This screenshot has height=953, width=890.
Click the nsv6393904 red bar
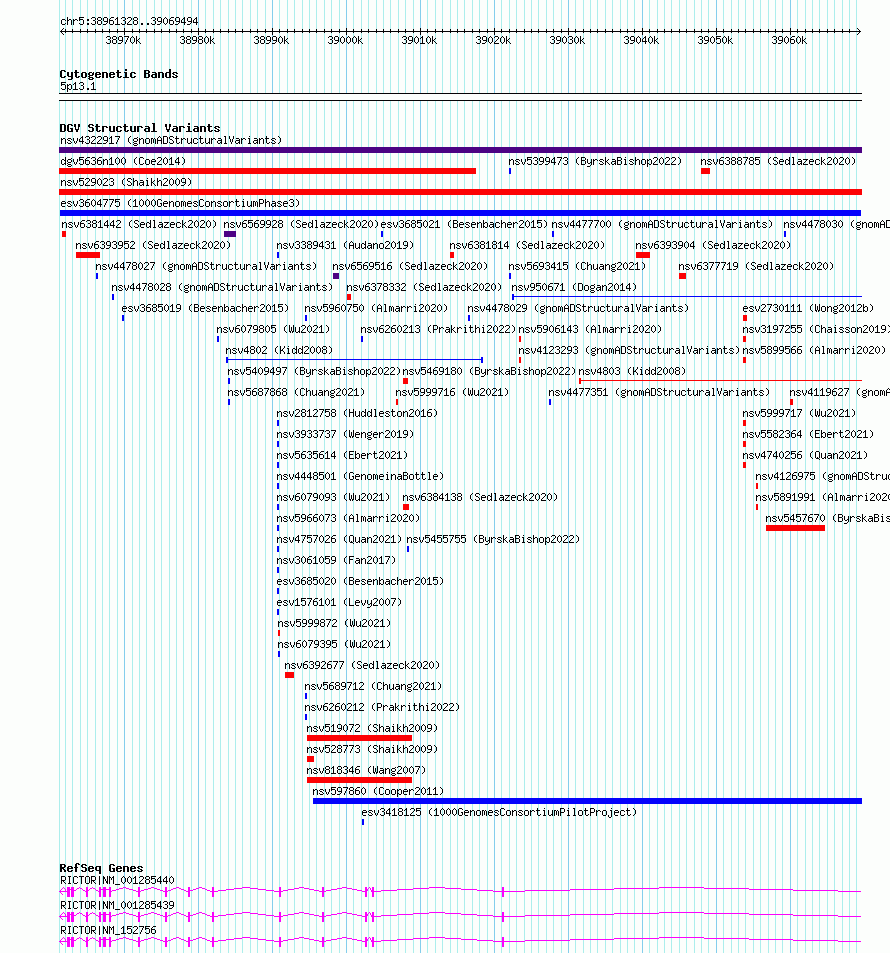pyautogui.click(x=643, y=255)
